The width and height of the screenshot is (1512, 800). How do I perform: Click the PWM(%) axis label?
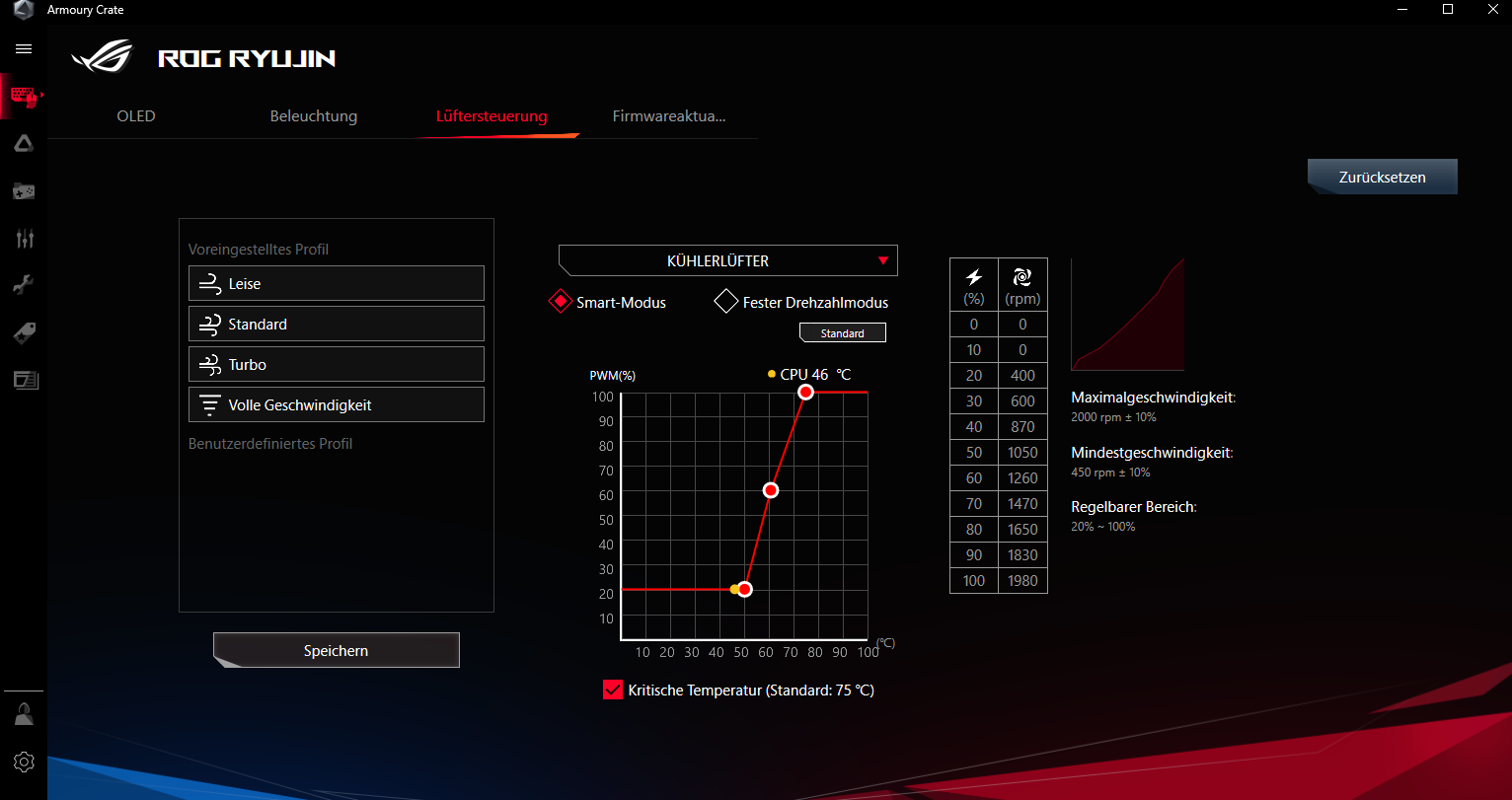pyautogui.click(x=613, y=375)
